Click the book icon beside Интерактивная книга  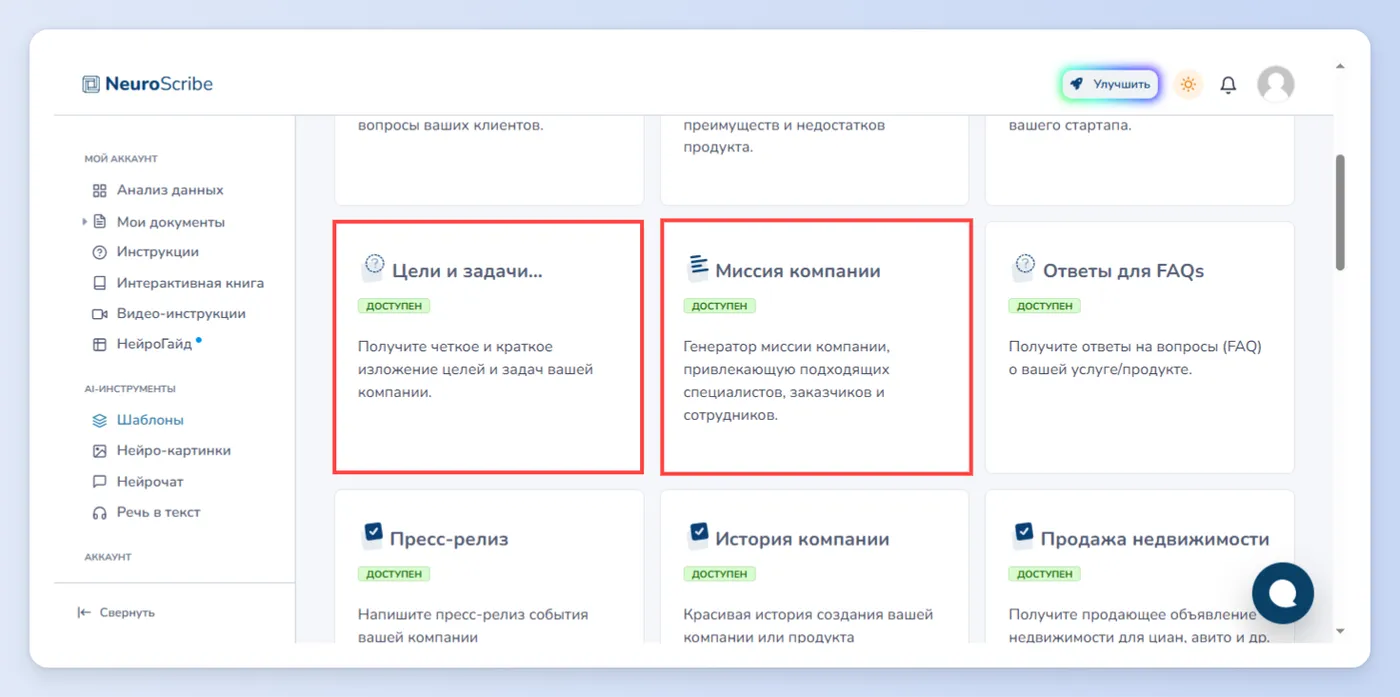tap(99, 283)
